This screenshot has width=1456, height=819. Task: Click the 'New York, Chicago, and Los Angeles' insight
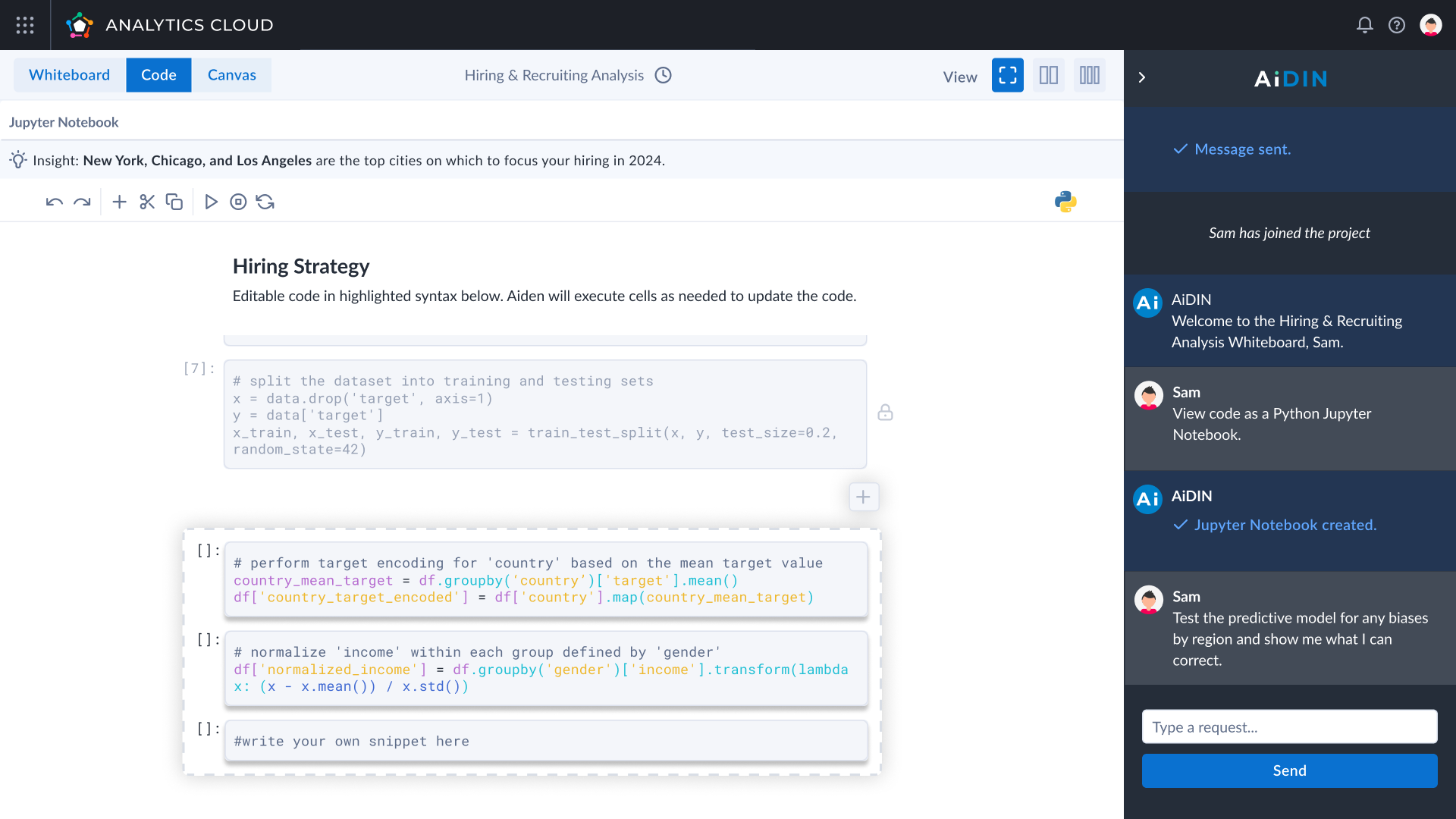click(x=197, y=160)
